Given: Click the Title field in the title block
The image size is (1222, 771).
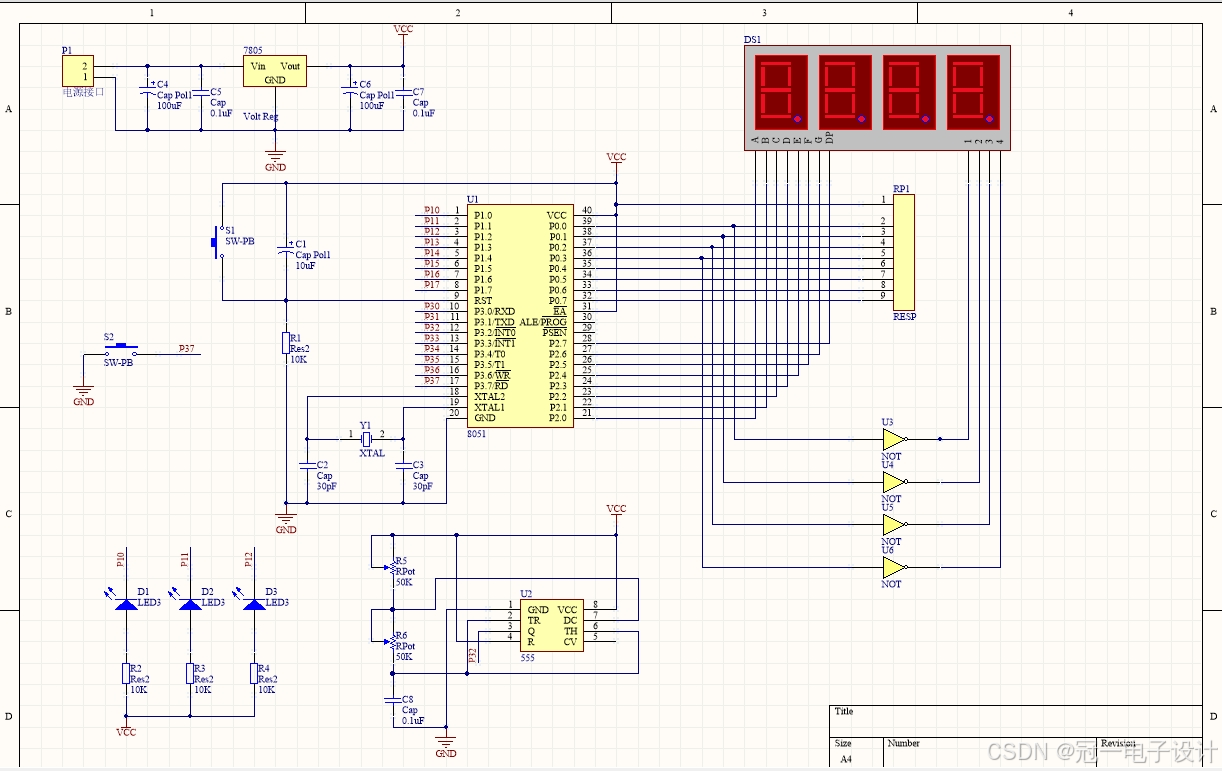Looking at the screenshot, I should (844, 712).
